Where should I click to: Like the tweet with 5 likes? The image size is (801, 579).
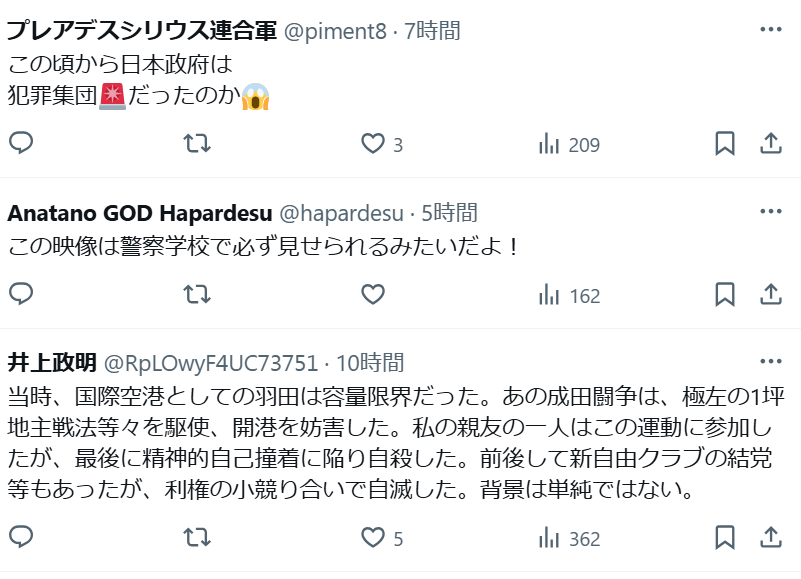(x=382, y=538)
